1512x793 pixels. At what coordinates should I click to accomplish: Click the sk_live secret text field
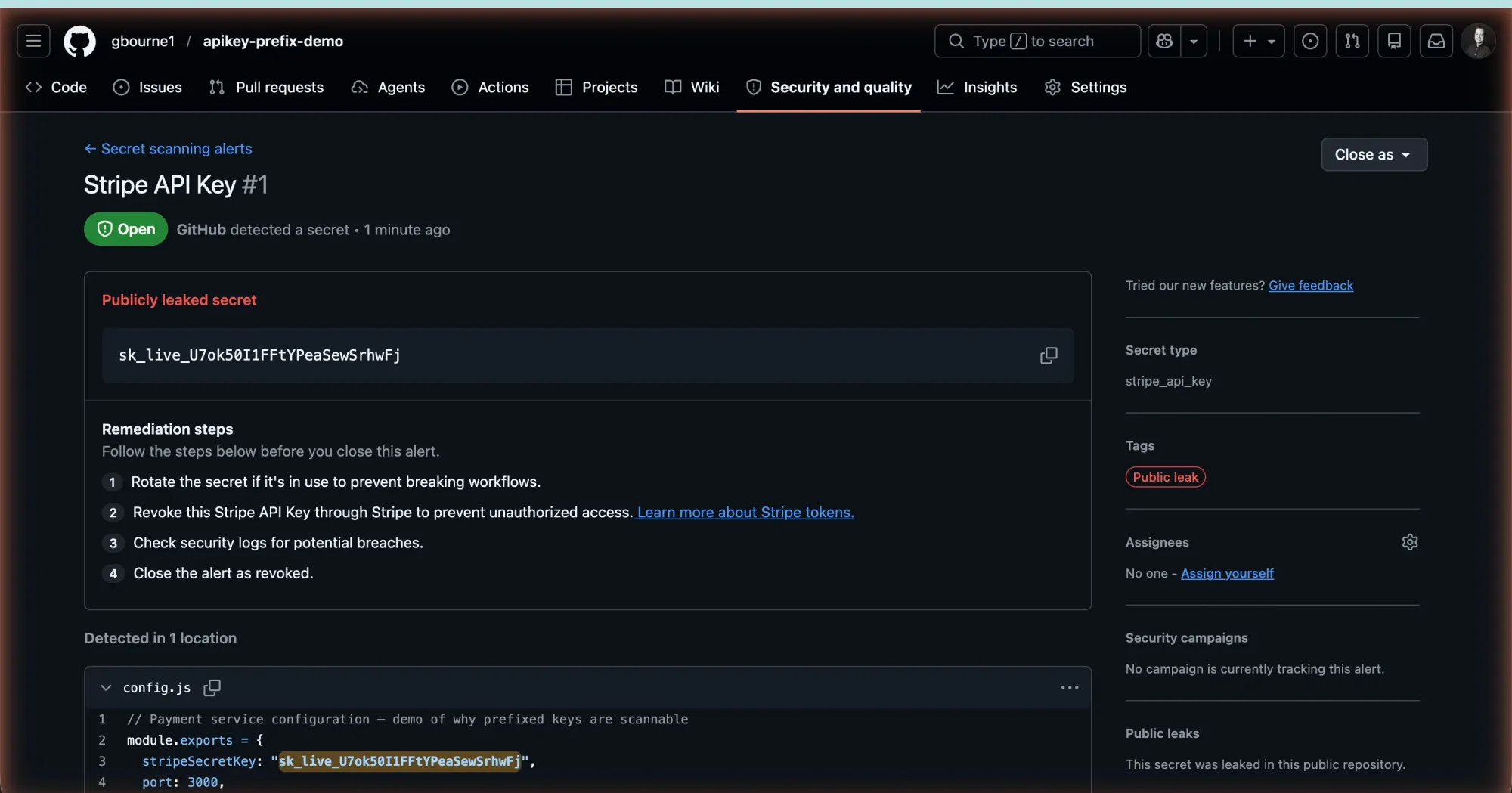(587, 355)
